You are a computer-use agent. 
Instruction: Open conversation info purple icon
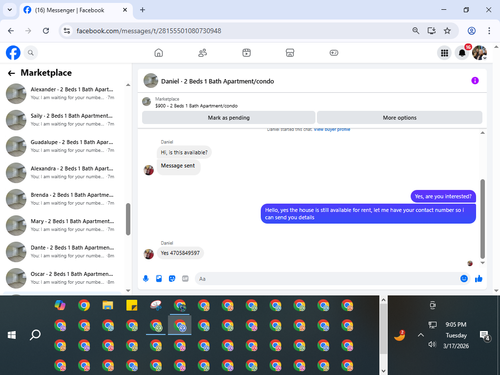click(x=475, y=81)
